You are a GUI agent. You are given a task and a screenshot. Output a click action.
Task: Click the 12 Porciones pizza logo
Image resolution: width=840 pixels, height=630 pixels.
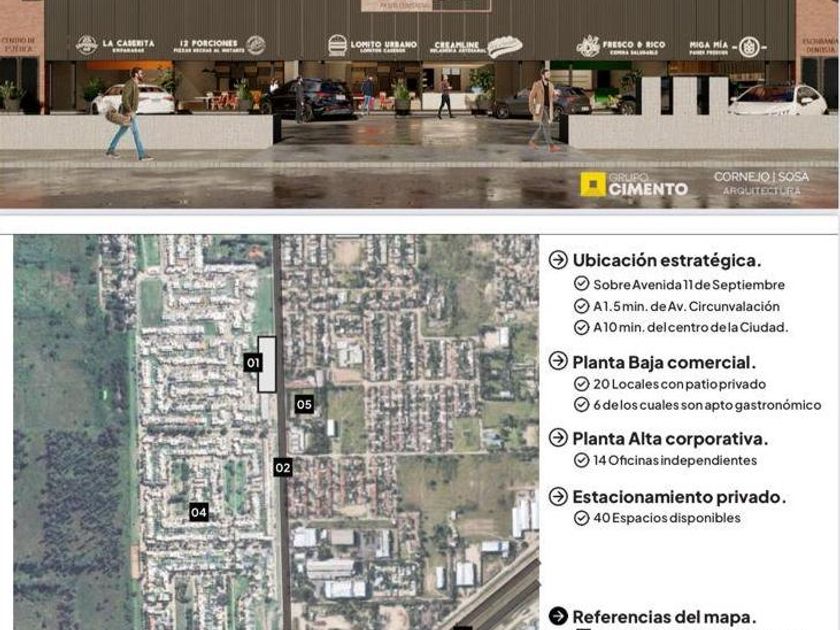click(x=256, y=45)
